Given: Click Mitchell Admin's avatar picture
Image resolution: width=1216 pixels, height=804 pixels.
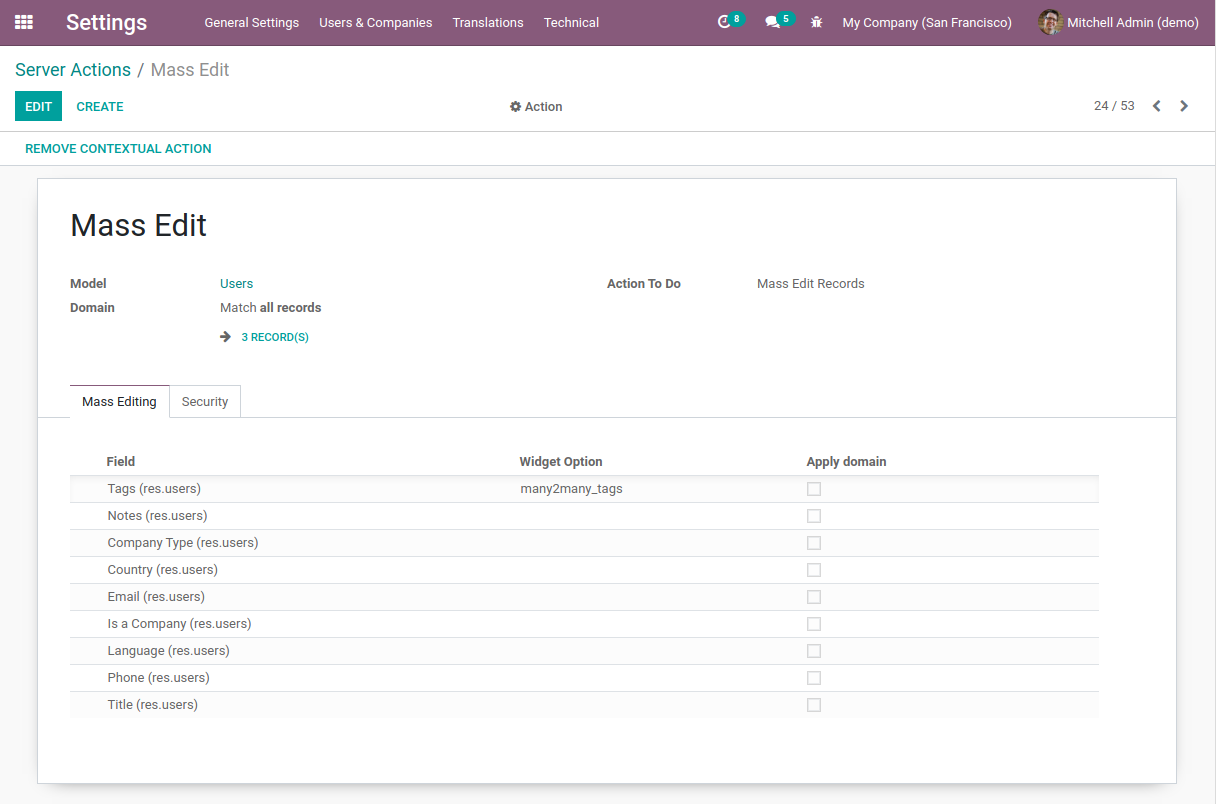Looking at the screenshot, I should (x=1050, y=22).
